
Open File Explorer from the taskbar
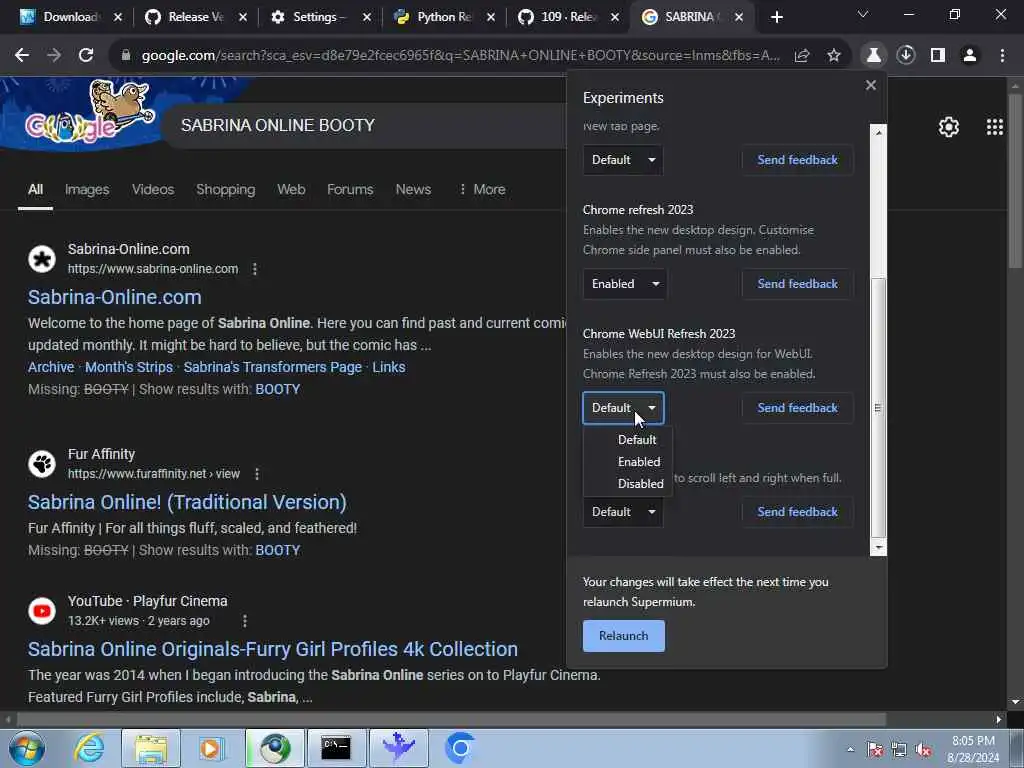151,748
